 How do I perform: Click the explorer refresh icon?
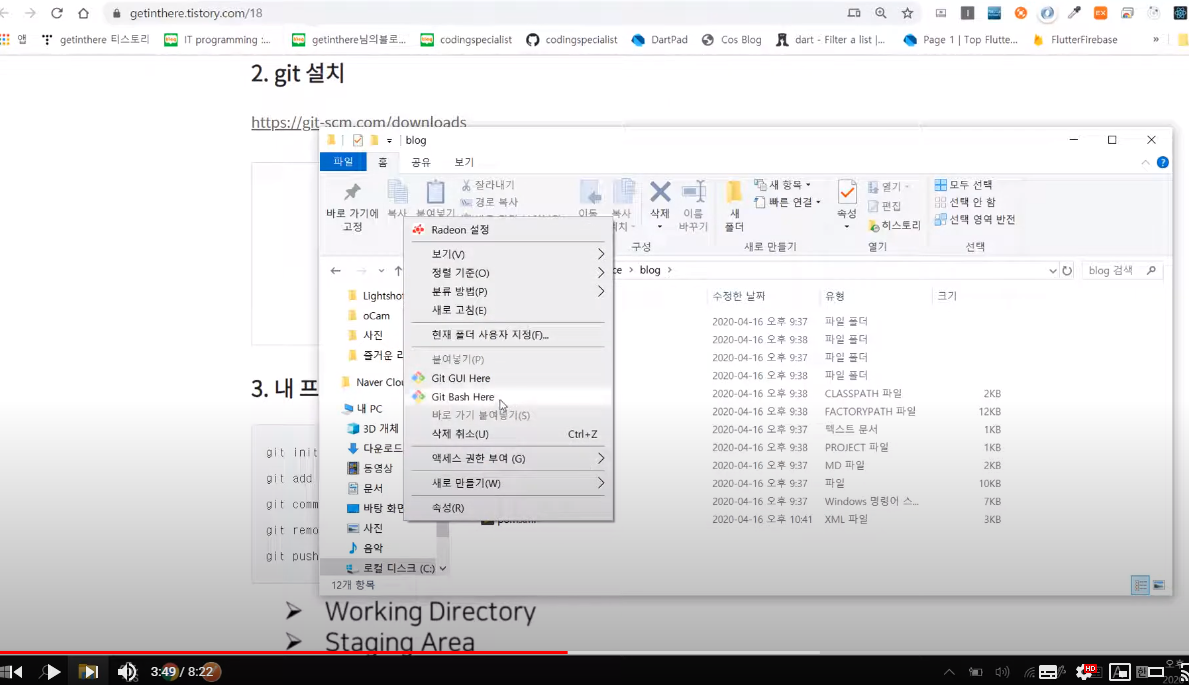(1067, 271)
